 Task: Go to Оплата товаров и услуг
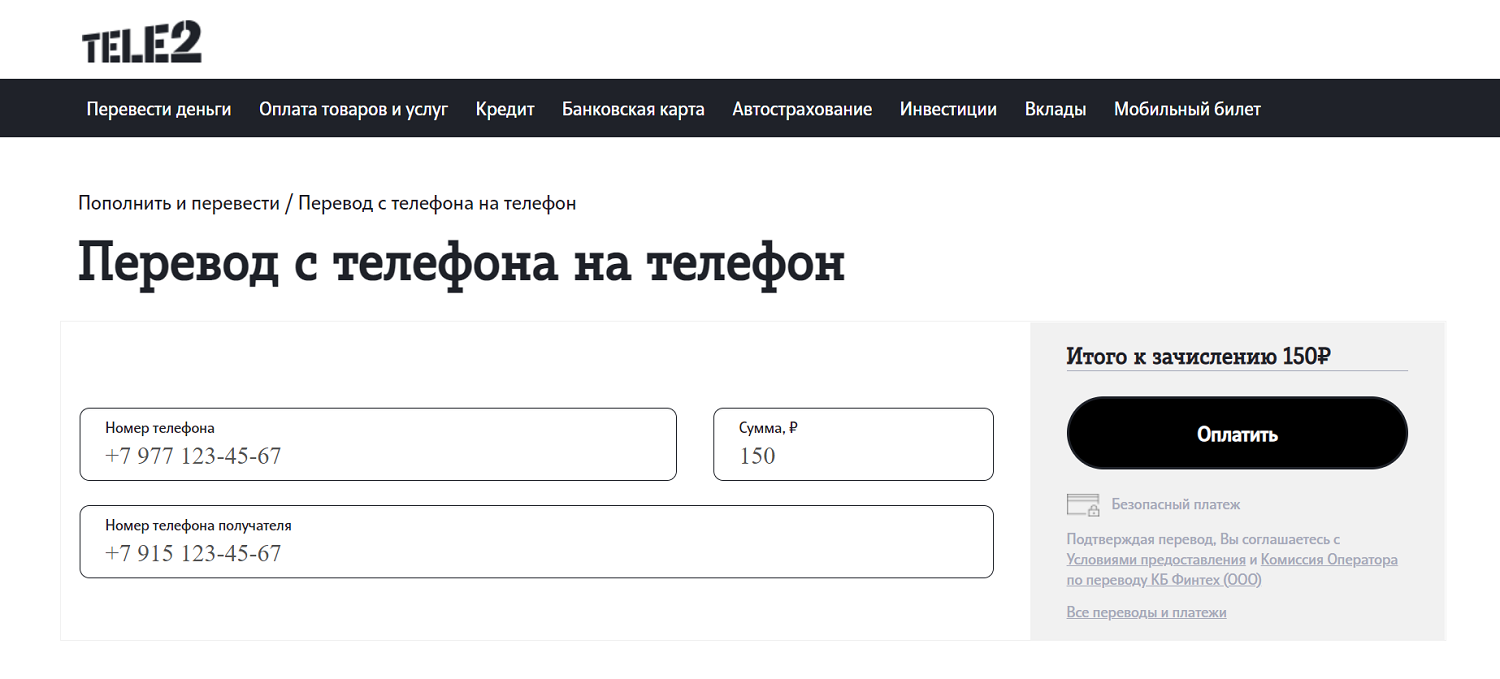pos(353,109)
